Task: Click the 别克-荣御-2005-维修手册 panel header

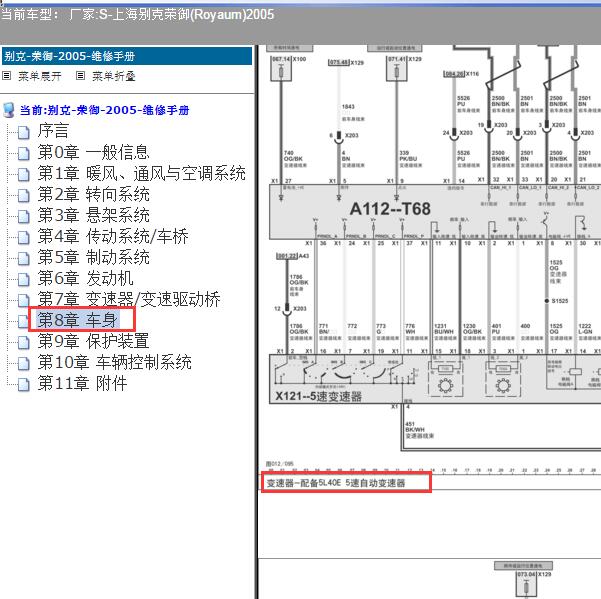Action: tap(127, 56)
